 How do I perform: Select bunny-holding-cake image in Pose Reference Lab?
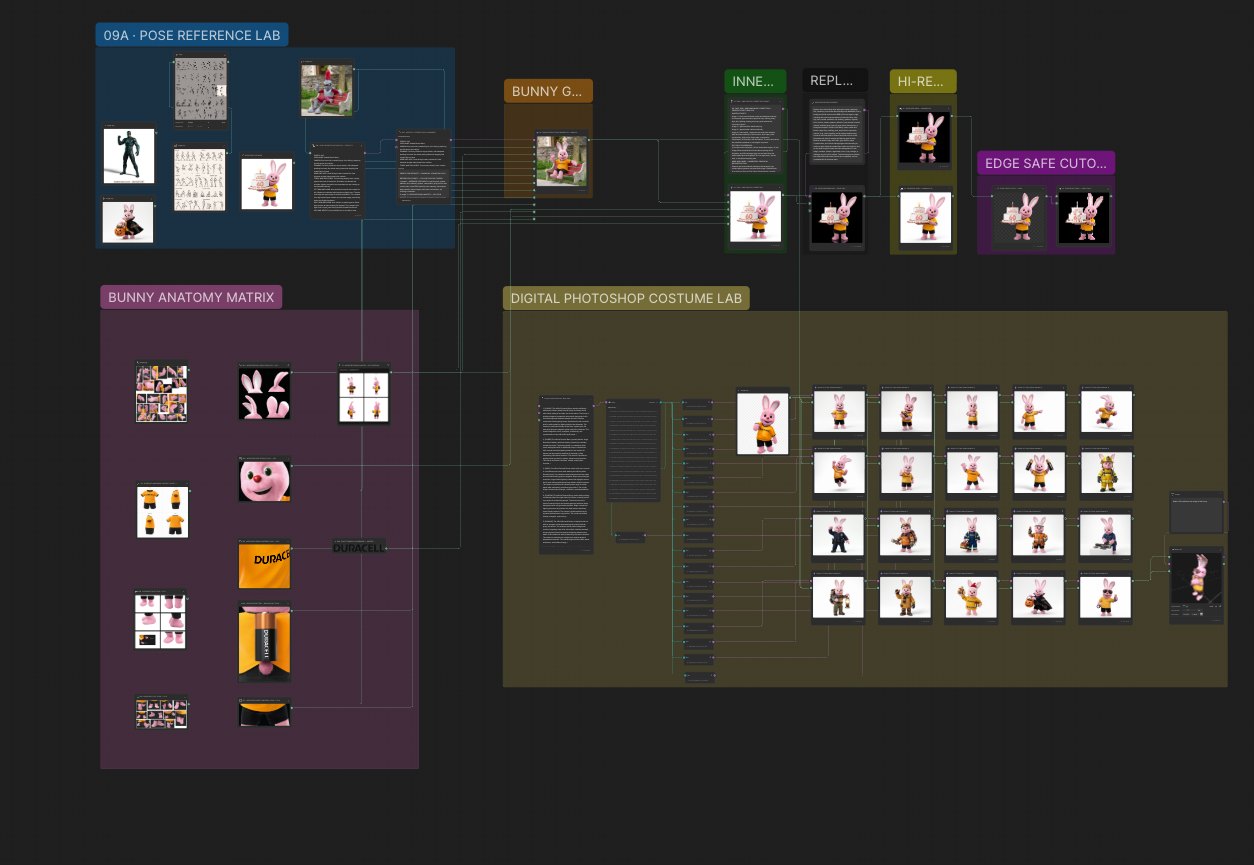[x=266, y=182]
